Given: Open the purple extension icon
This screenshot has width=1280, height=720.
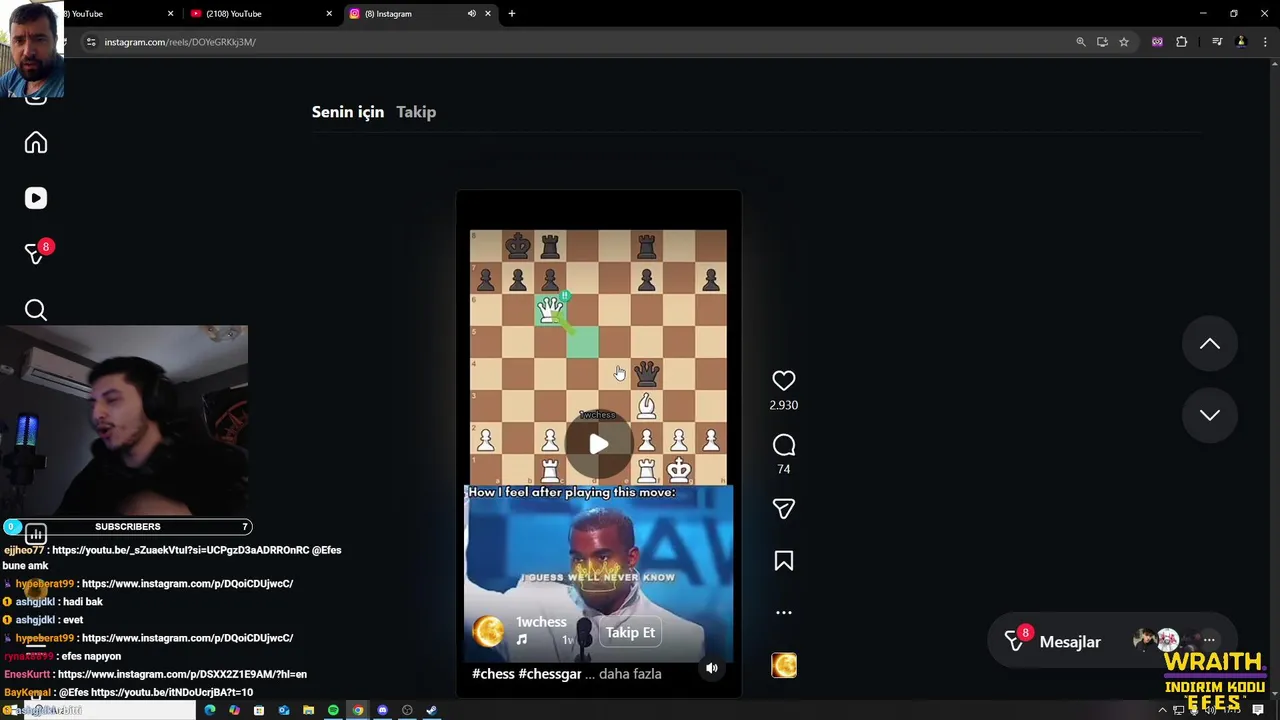Looking at the screenshot, I should point(1157,42).
